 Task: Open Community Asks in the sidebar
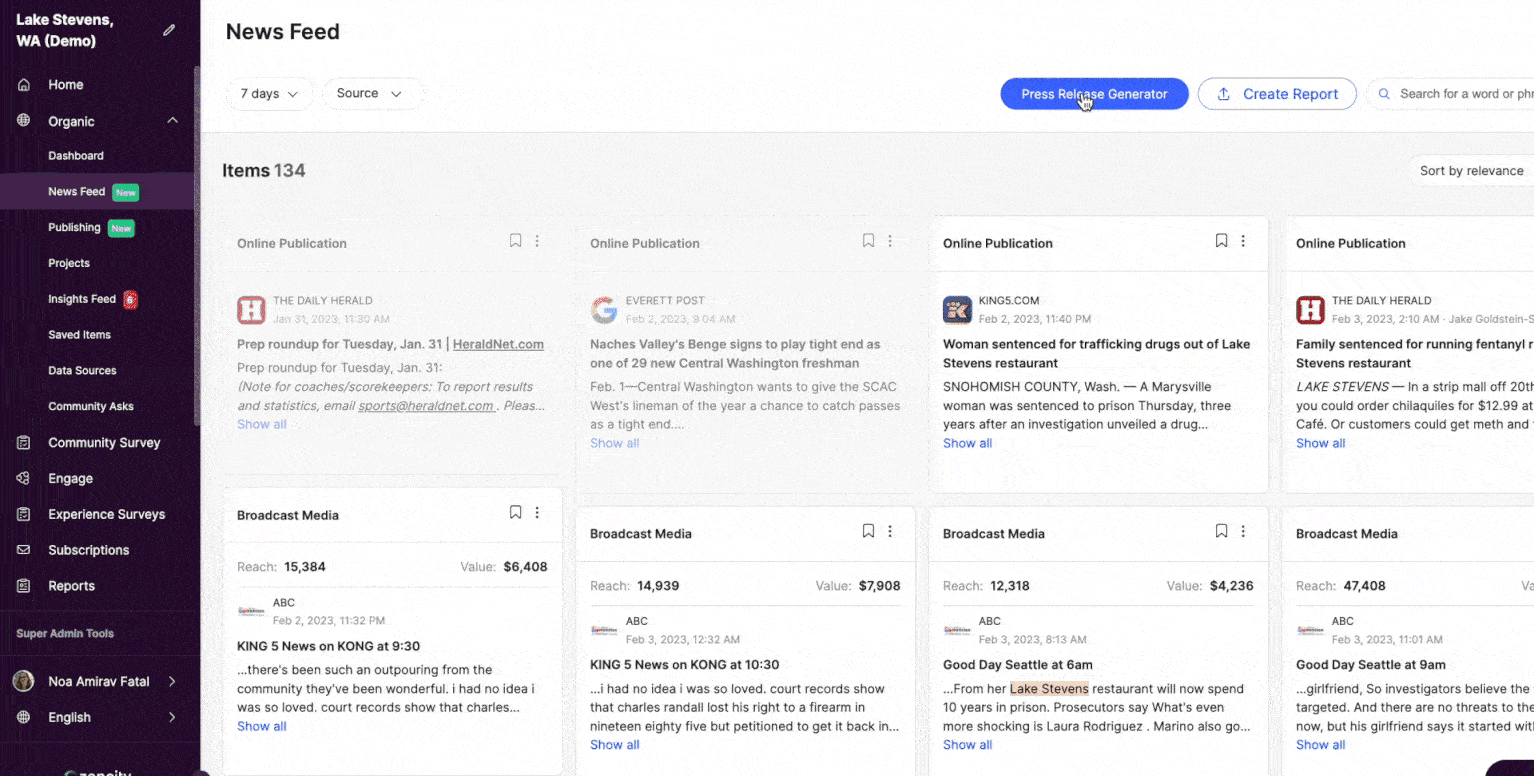(91, 407)
